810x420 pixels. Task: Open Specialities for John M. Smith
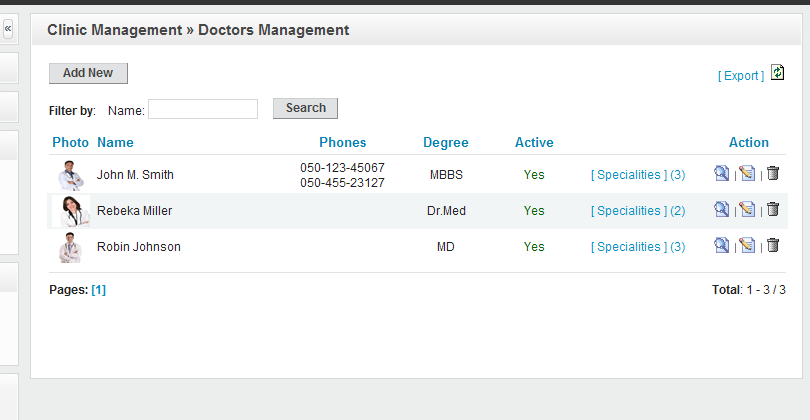[638, 175]
